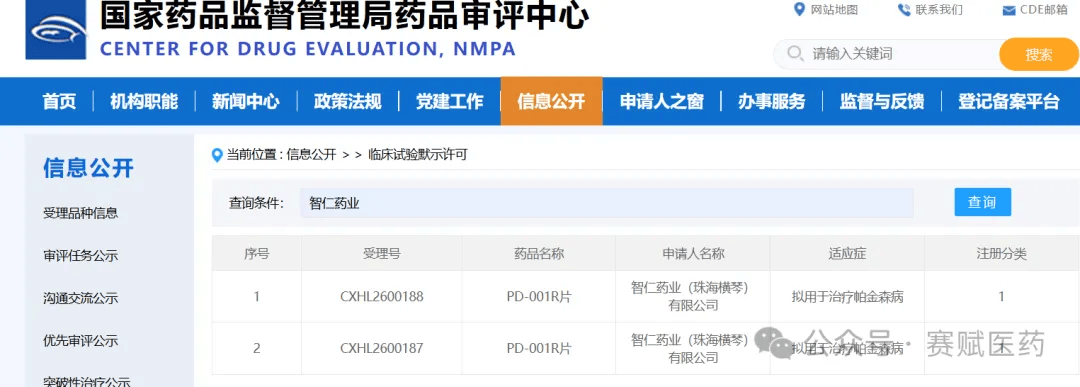This screenshot has height=387, width=1080.
Task: Click the 受理号 column header
Action: point(382,253)
